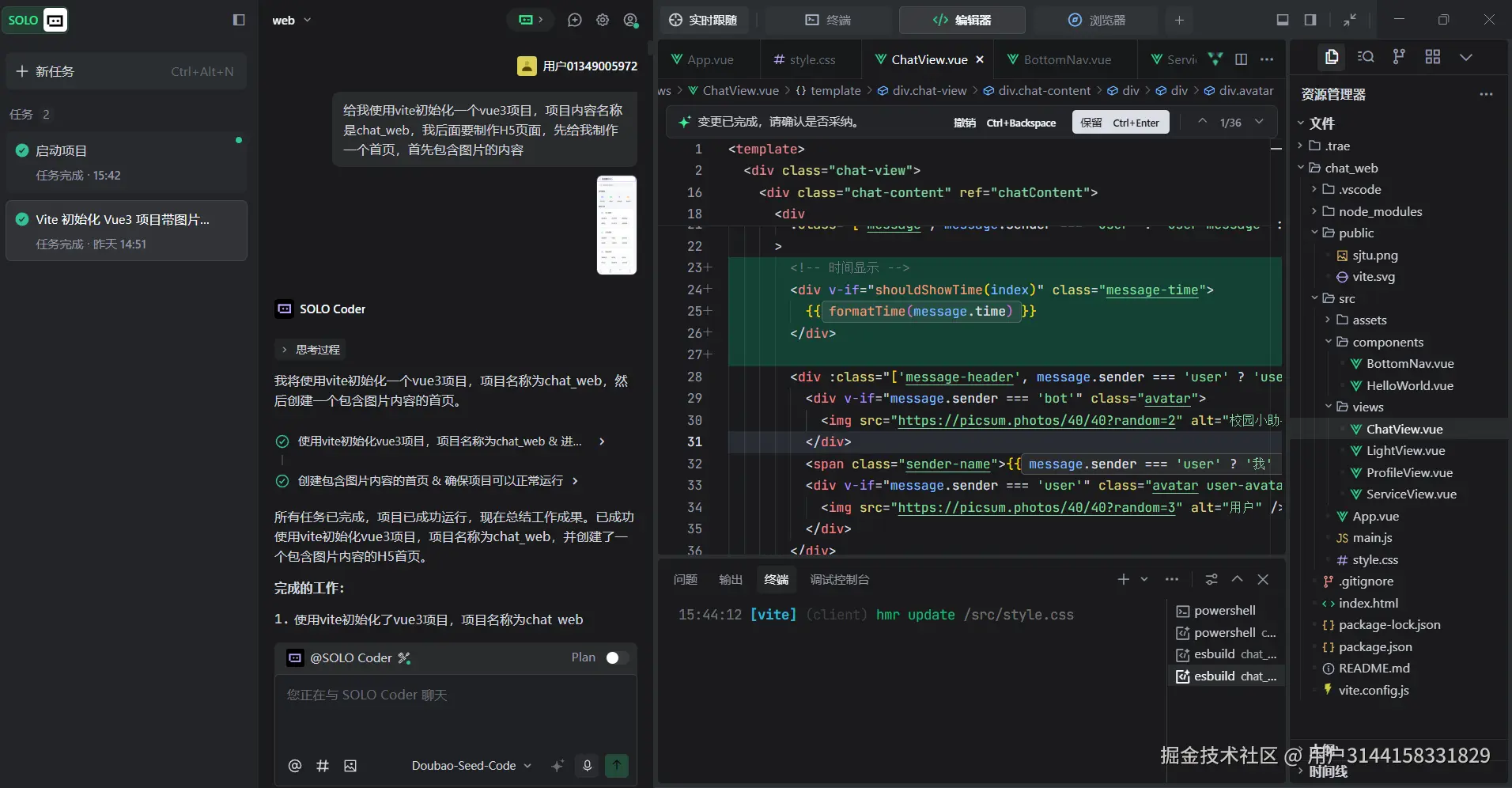Viewport: 1512px width, 788px height.
Task: Mention context with the @ icon
Action: coord(295,766)
